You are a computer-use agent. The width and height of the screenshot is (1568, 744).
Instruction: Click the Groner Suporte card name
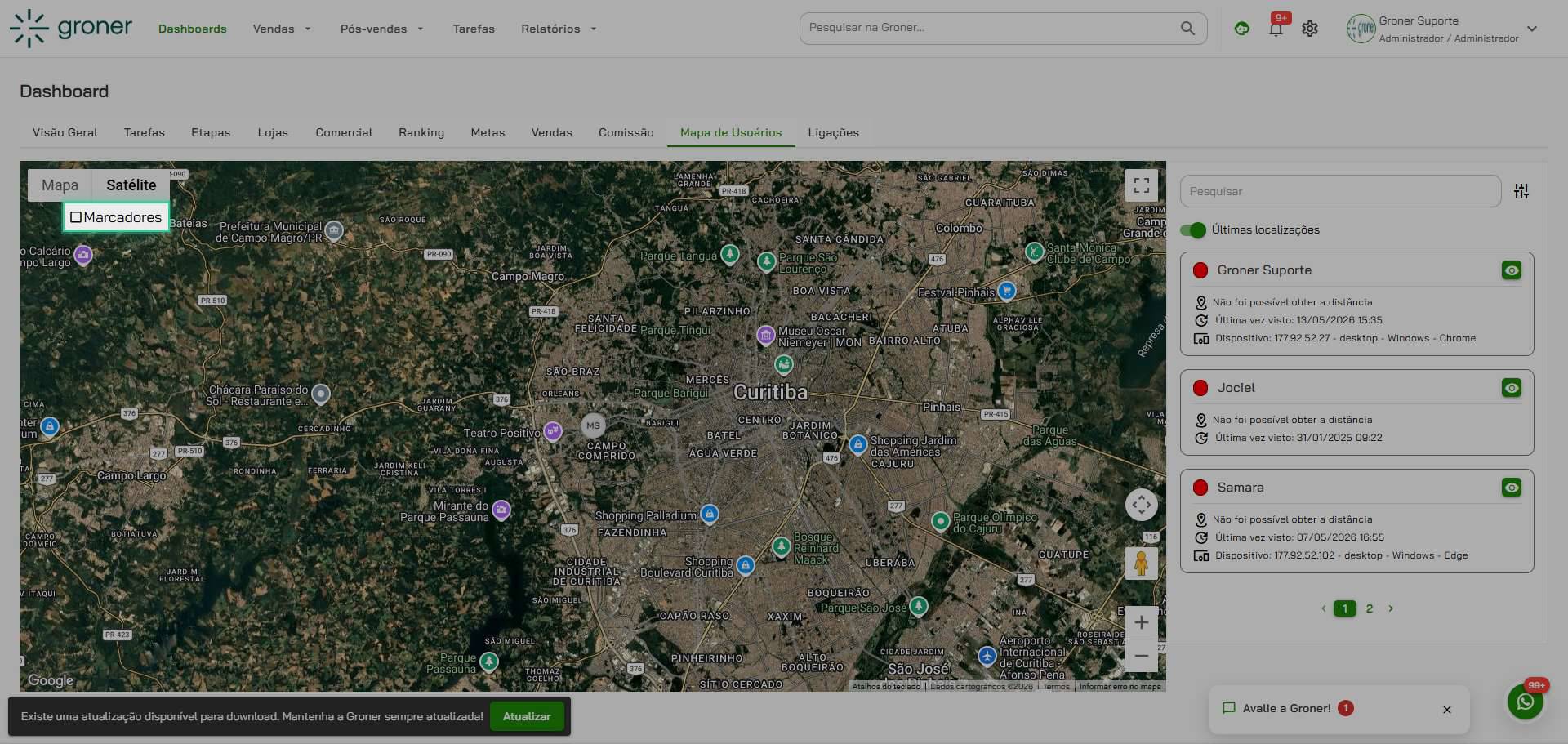1264,270
